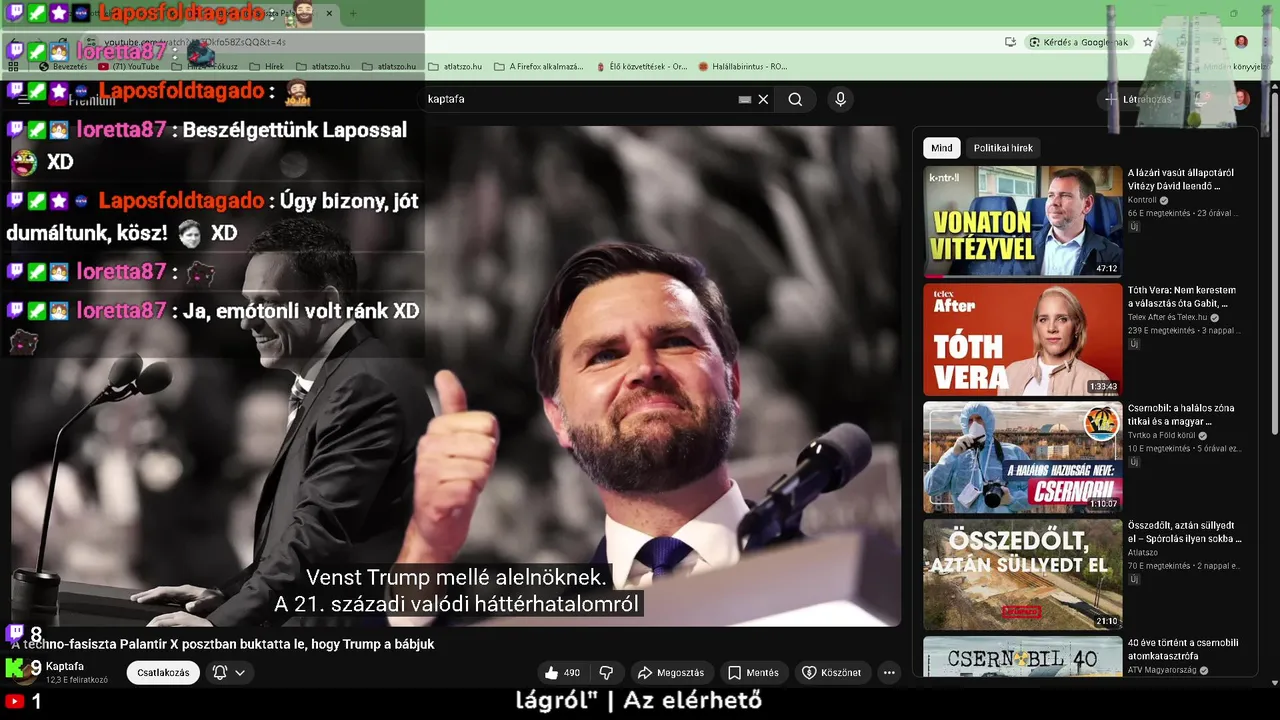Open '40 éve történt a csernobili' video title

coord(1183,650)
